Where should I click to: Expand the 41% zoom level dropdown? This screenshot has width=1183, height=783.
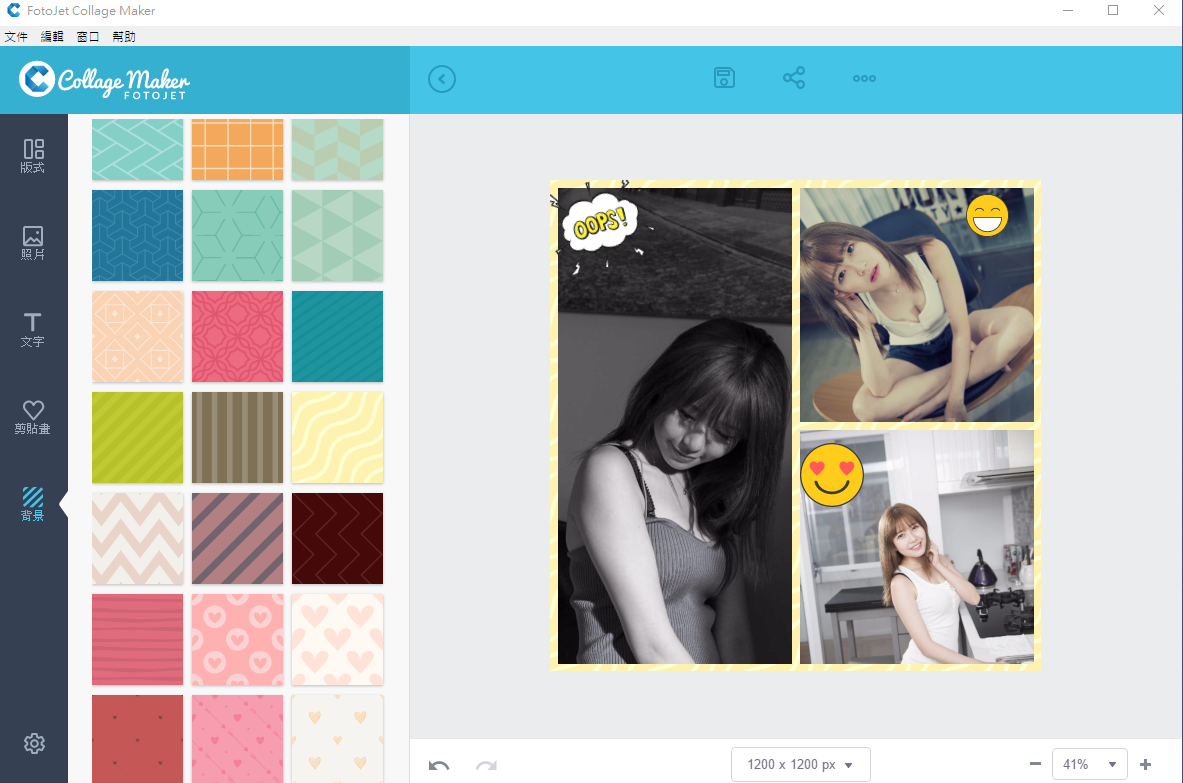click(1089, 764)
